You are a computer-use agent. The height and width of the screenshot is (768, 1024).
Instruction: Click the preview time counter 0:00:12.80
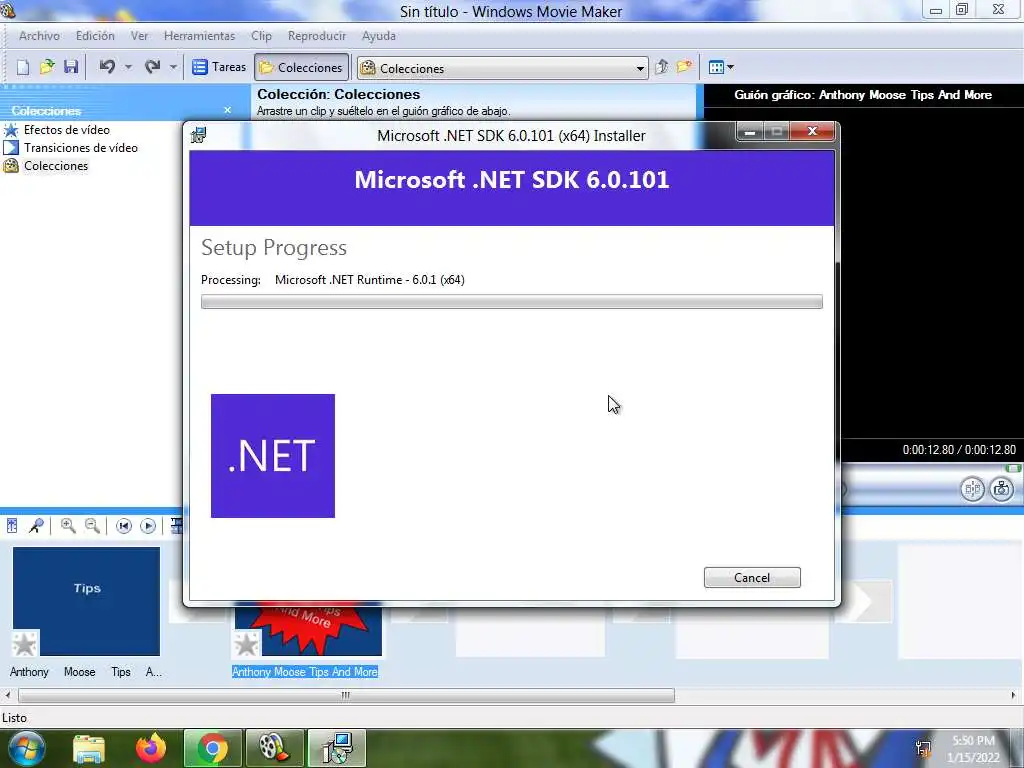coord(959,450)
